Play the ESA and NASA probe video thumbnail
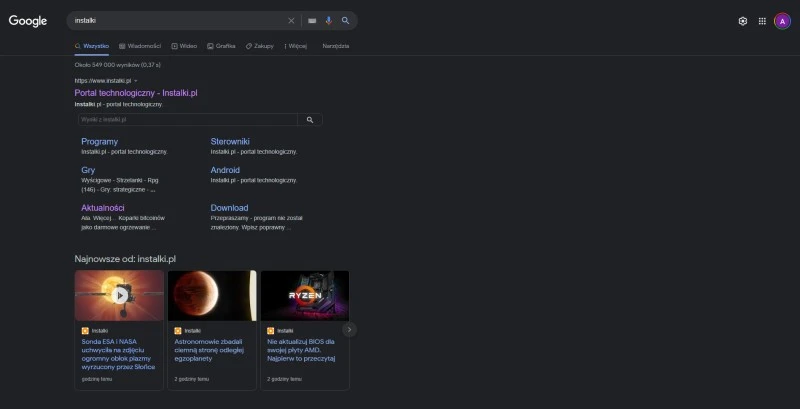This screenshot has width=800, height=409. (x=119, y=295)
